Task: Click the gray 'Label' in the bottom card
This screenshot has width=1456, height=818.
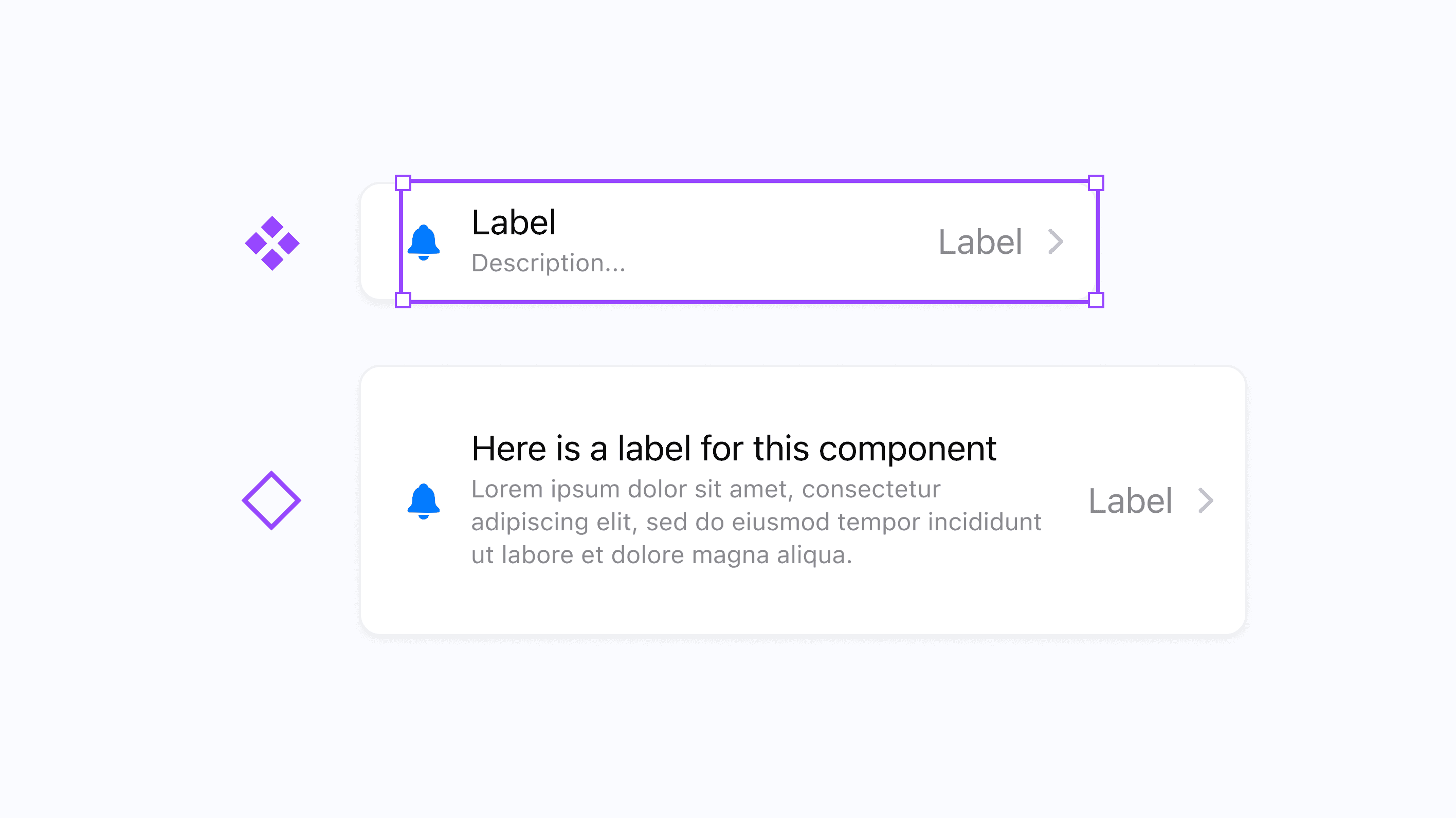Action: 1131,501
